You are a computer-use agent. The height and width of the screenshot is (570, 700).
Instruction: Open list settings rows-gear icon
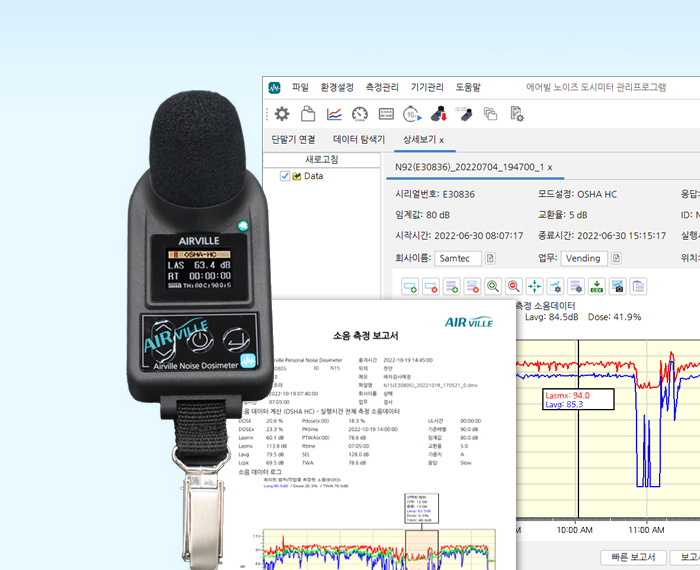tap(576, 287)
